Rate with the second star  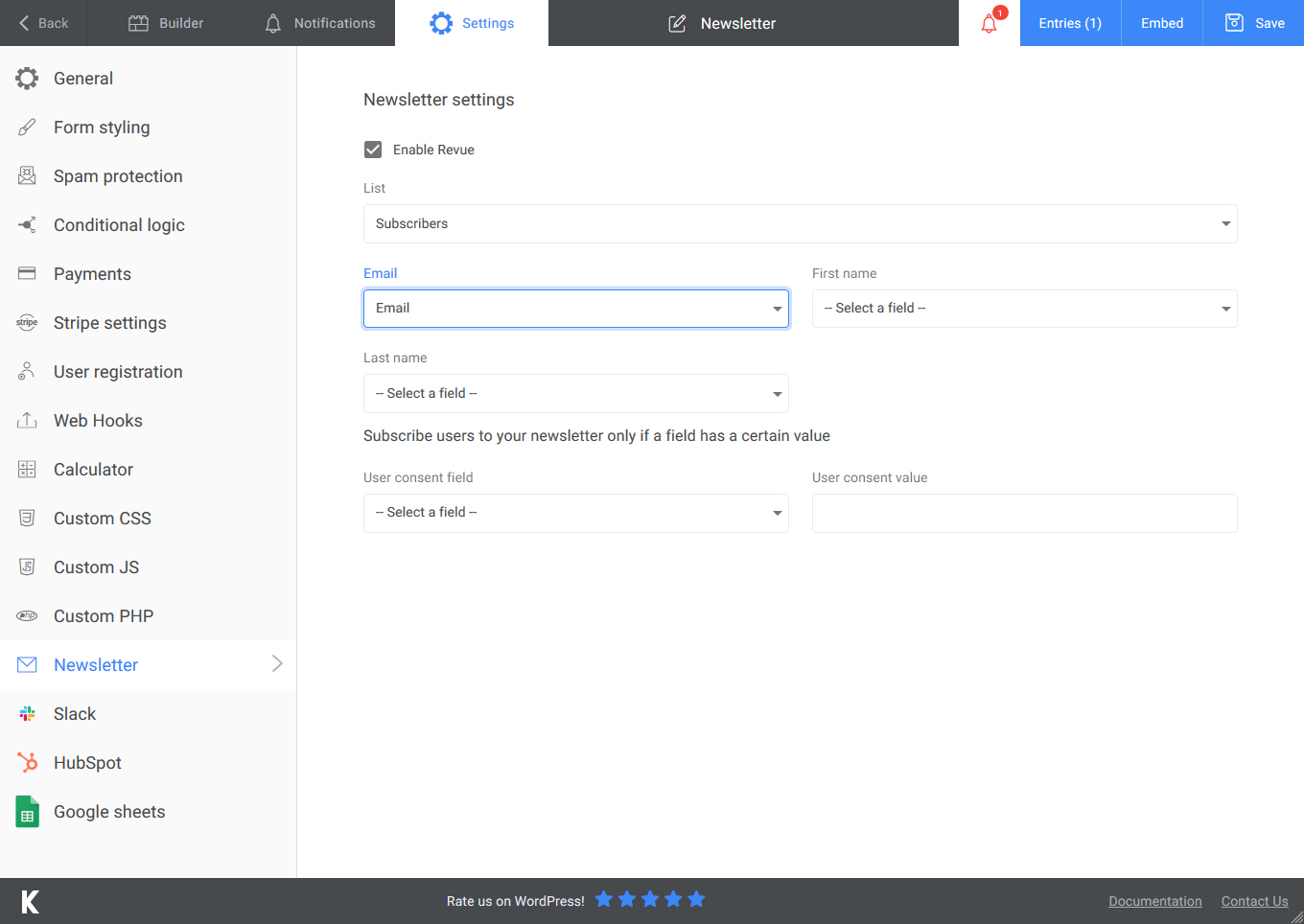(x=627, y=899)
